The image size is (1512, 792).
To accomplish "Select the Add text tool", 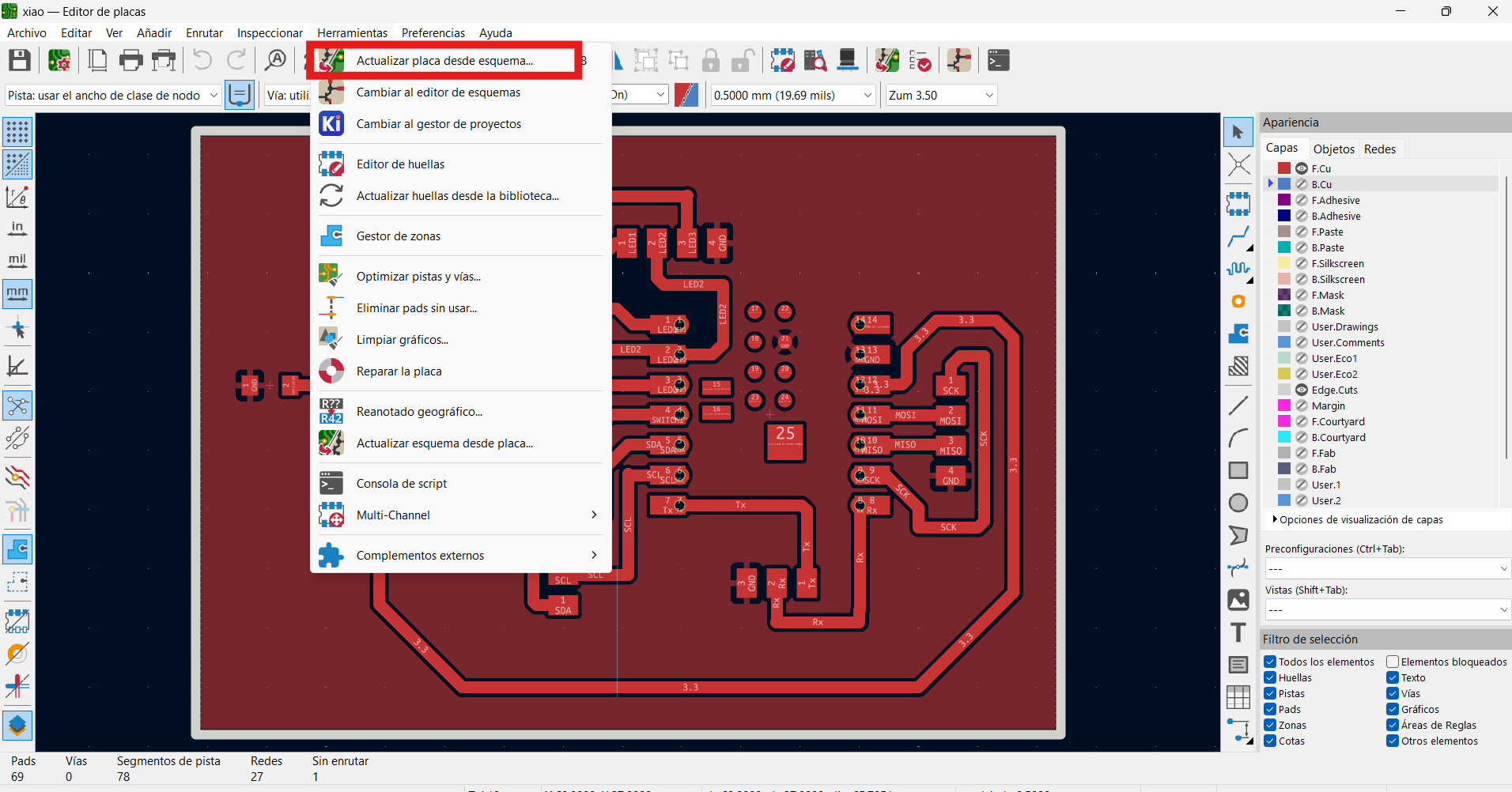I will (1238, 632).
